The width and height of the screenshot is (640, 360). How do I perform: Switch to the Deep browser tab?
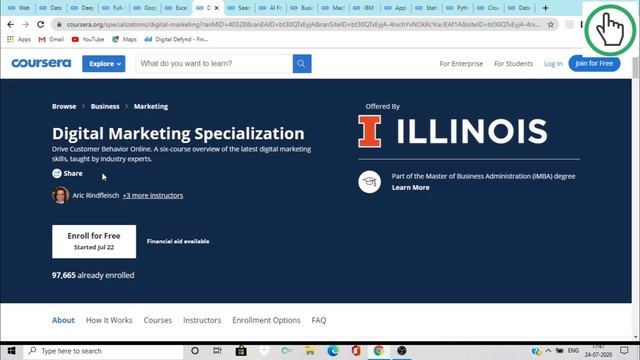click(82, 8)
